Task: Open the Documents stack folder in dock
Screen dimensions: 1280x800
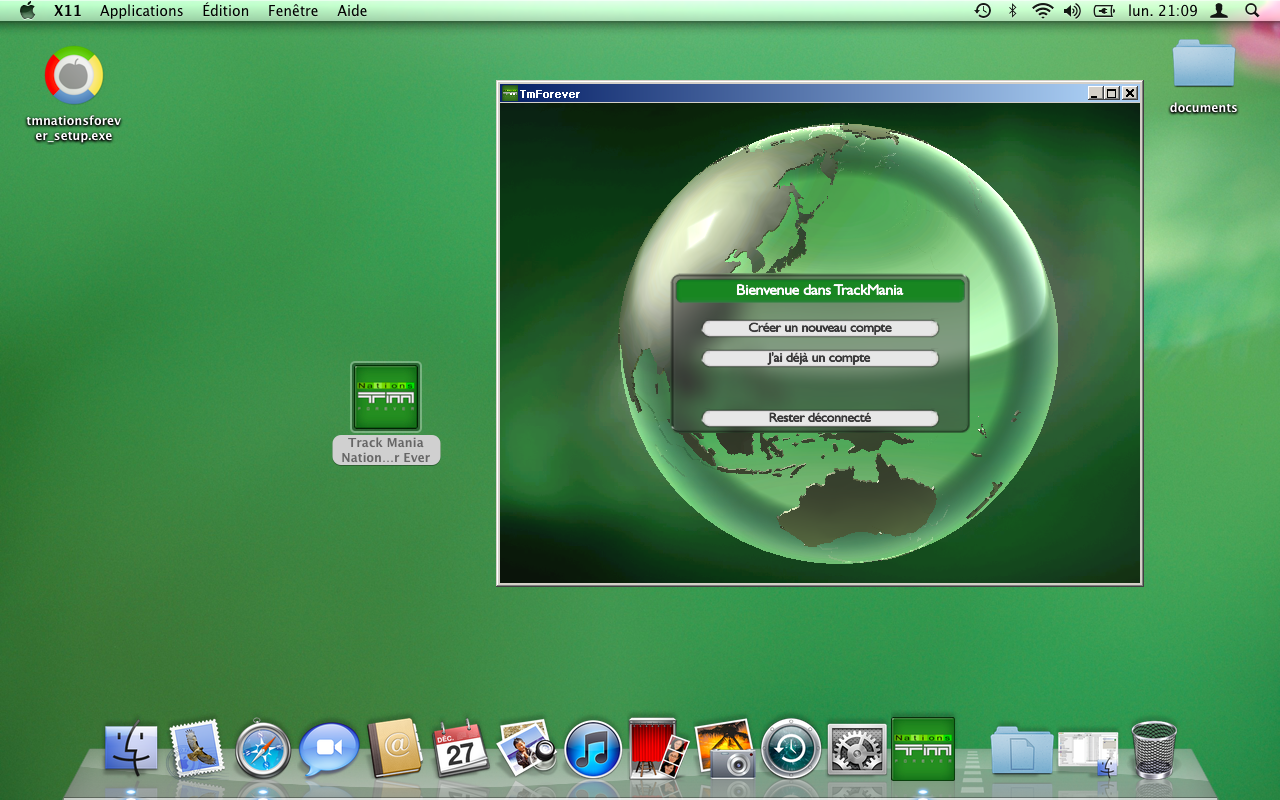Action: 1022,750
